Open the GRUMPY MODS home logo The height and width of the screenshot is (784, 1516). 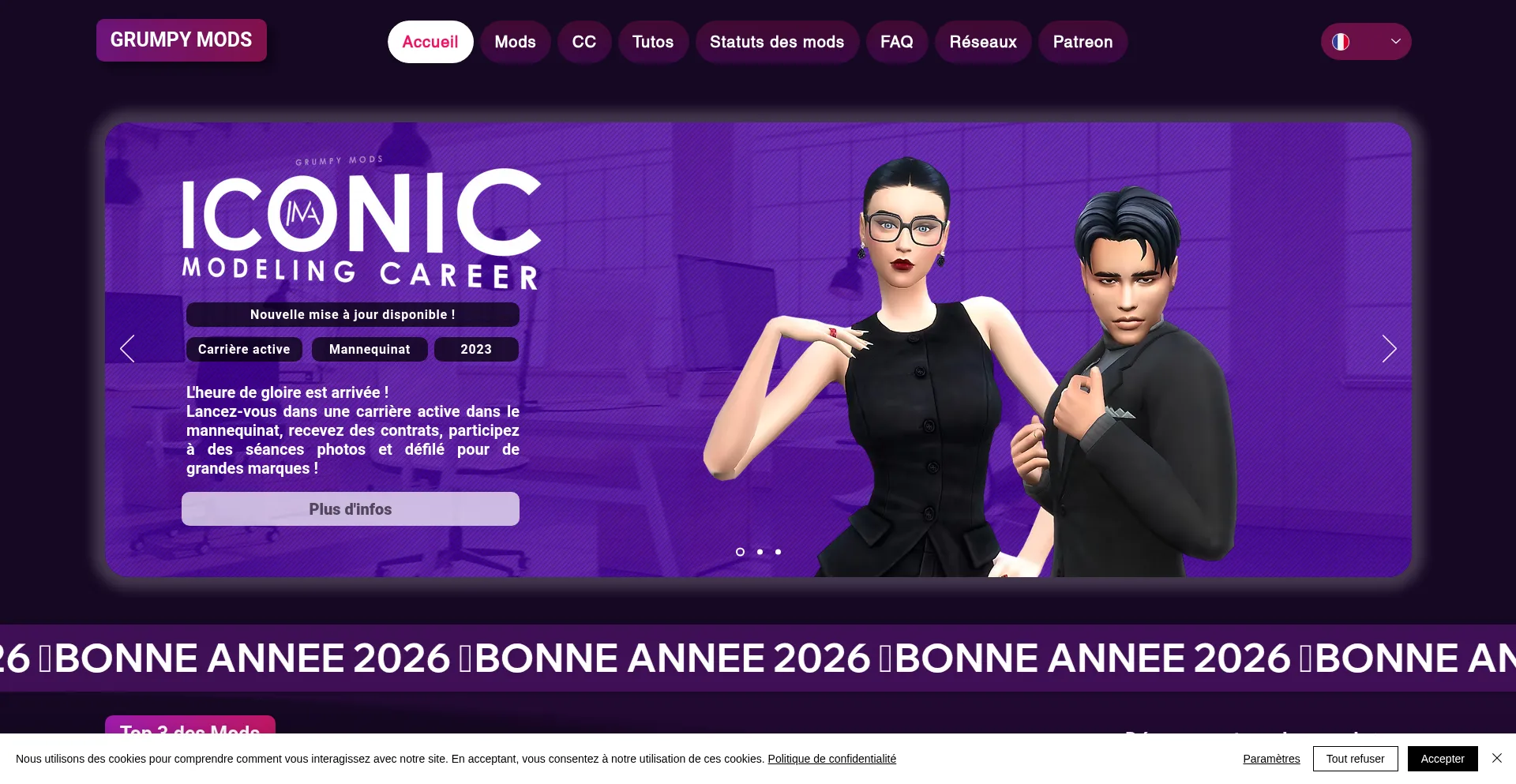182,39
